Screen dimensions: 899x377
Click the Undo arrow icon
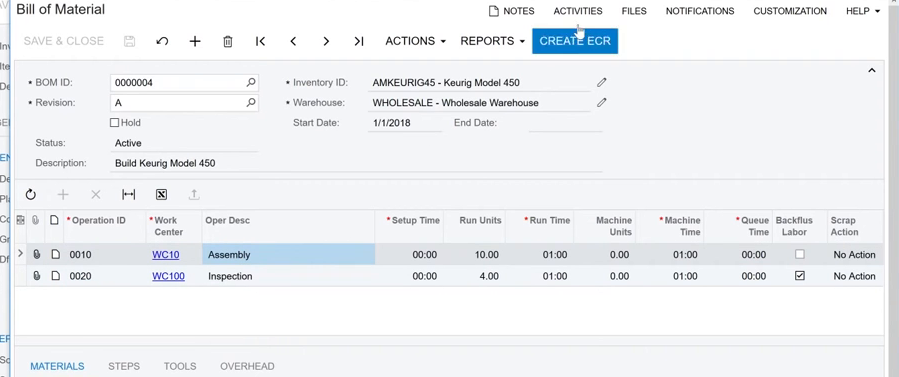(162, 41)
